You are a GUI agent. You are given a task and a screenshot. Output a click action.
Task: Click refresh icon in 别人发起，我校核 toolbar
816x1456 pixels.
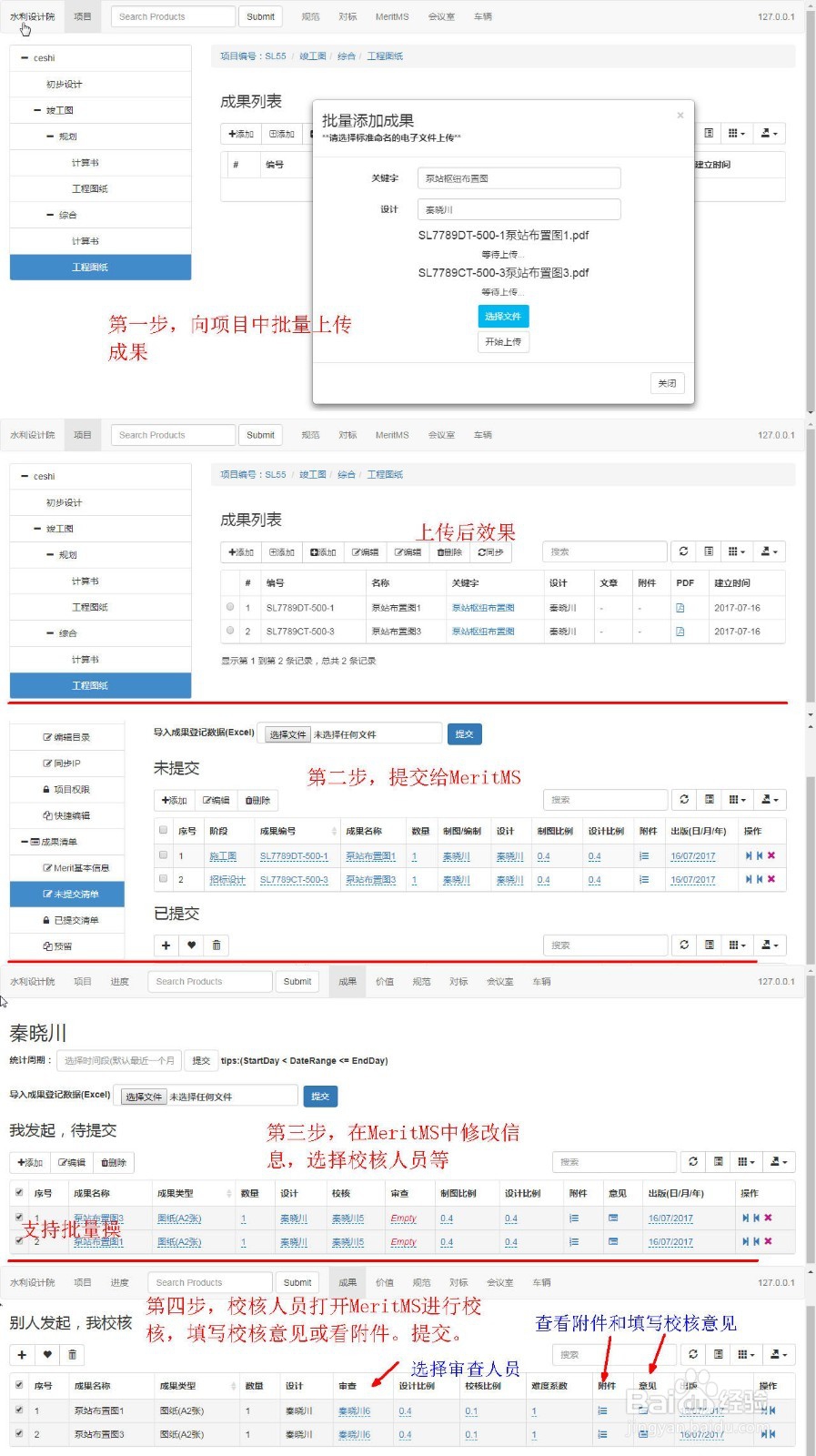point(693,1354)
